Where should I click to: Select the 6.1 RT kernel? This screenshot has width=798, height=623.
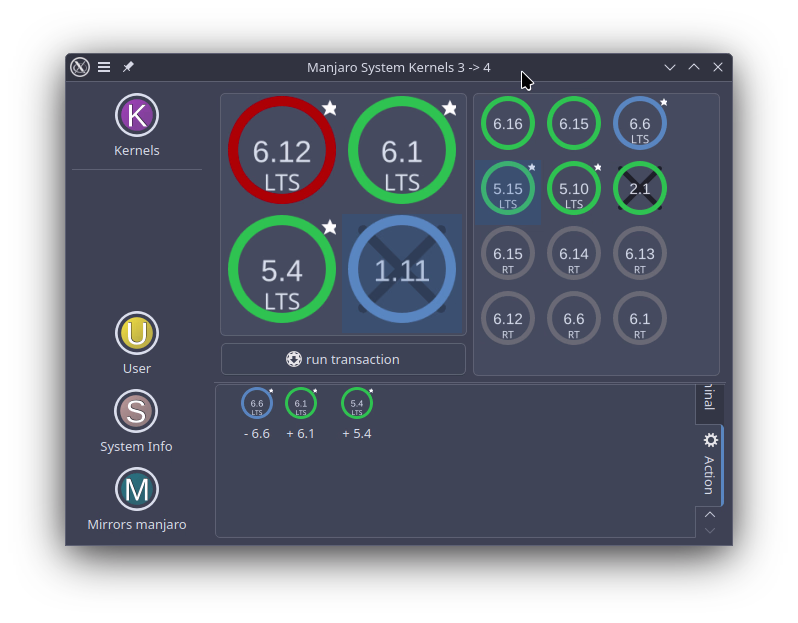pos(640,319)
